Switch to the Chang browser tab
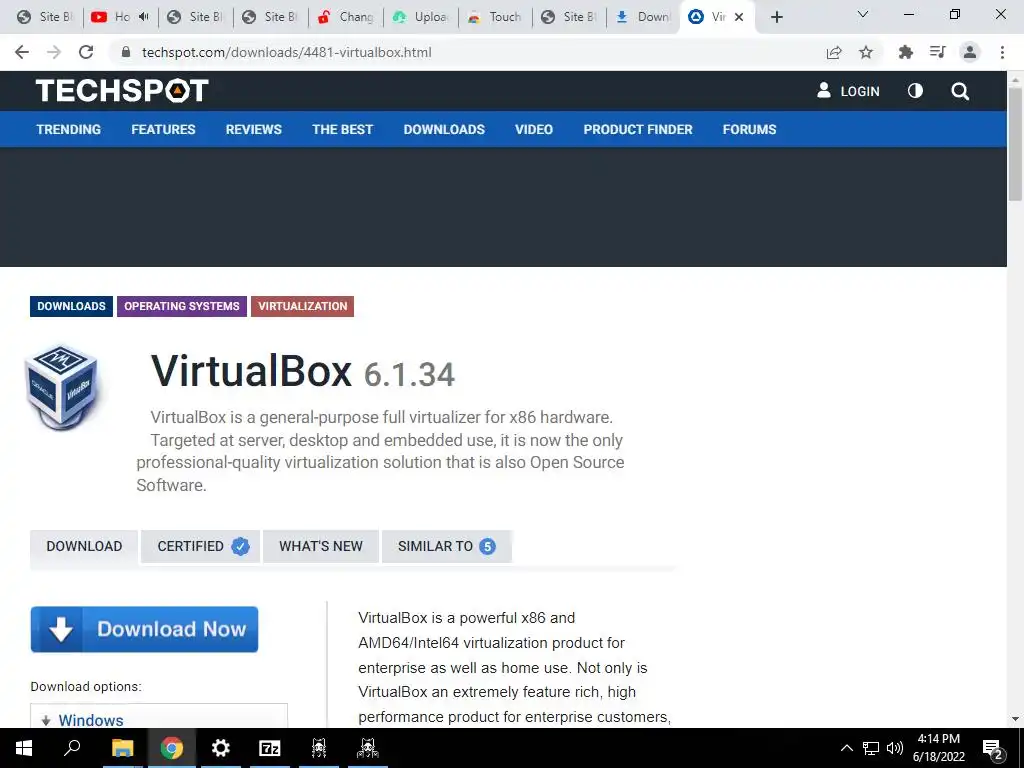This screenshot has height=768, width=1024. 345,17
